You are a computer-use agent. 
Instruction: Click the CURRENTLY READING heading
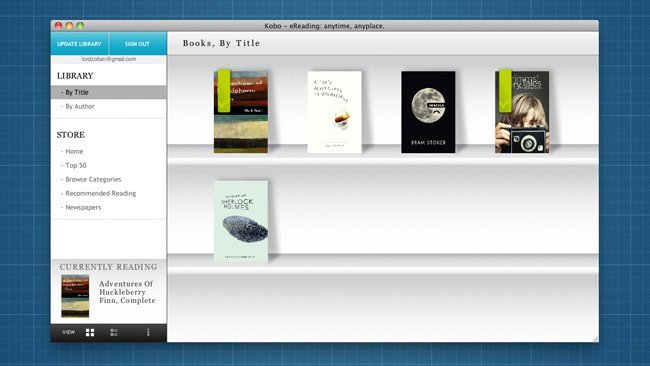point(109,267)
